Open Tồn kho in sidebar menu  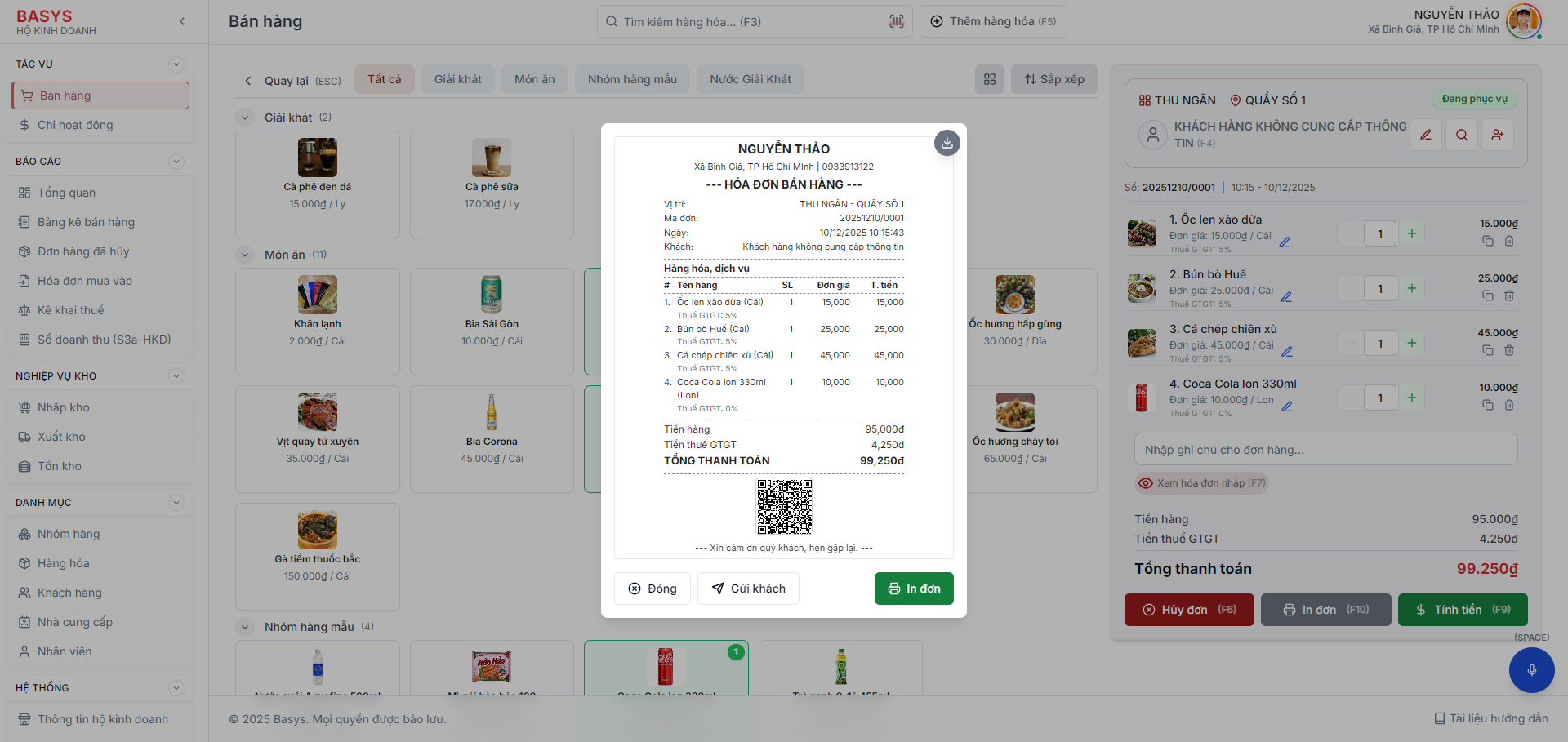[x=60, y=466]
